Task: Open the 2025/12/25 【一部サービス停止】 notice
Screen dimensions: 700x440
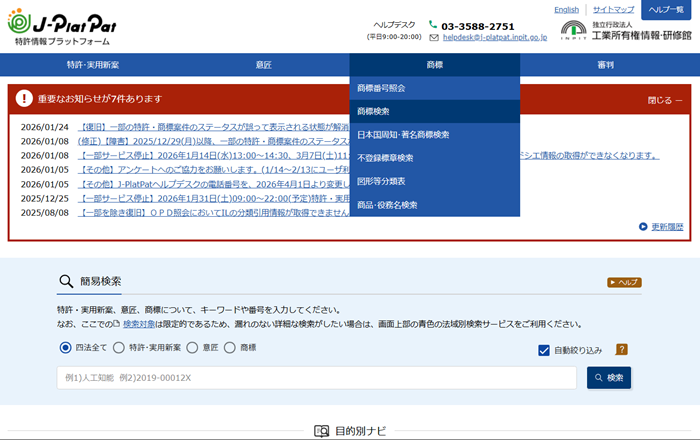Action: (213, 199)
